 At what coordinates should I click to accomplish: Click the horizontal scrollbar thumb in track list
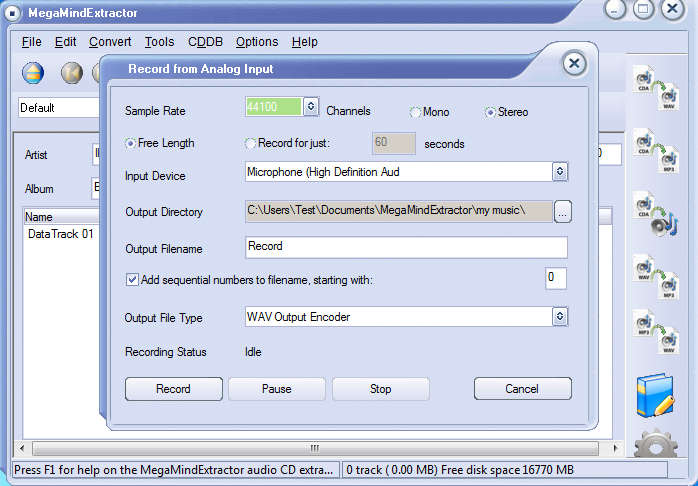315,448
